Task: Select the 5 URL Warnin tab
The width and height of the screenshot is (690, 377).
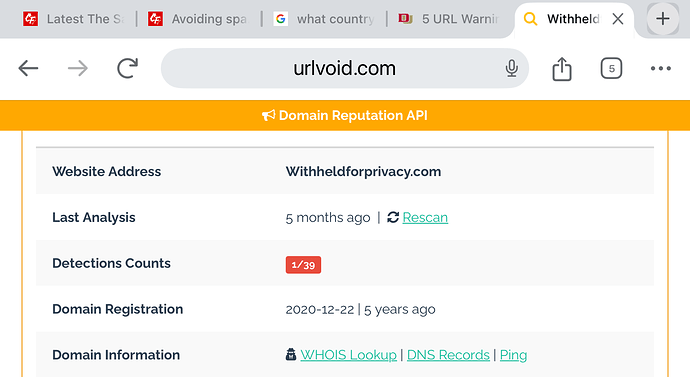Action: click(449, 19)
